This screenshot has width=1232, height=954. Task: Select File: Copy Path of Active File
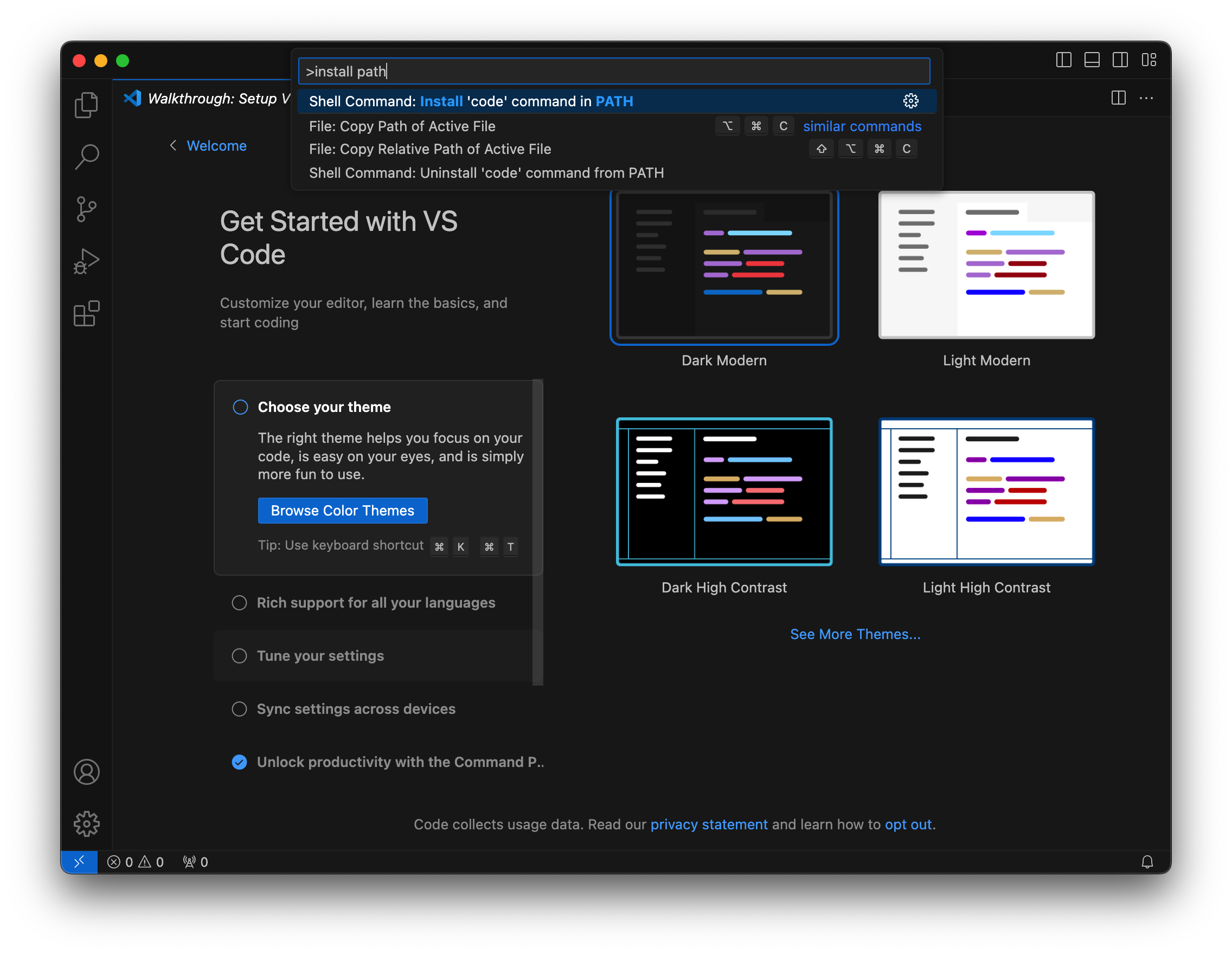coord(617,126)
